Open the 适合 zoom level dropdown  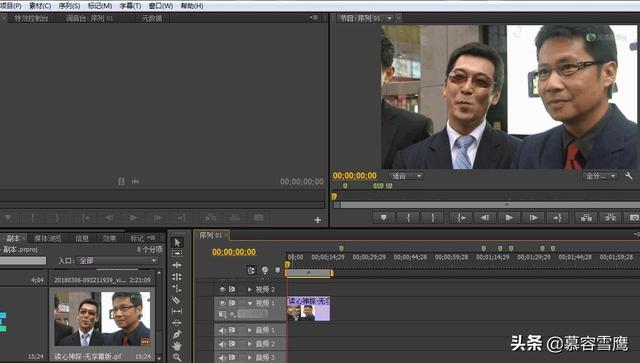406,176
